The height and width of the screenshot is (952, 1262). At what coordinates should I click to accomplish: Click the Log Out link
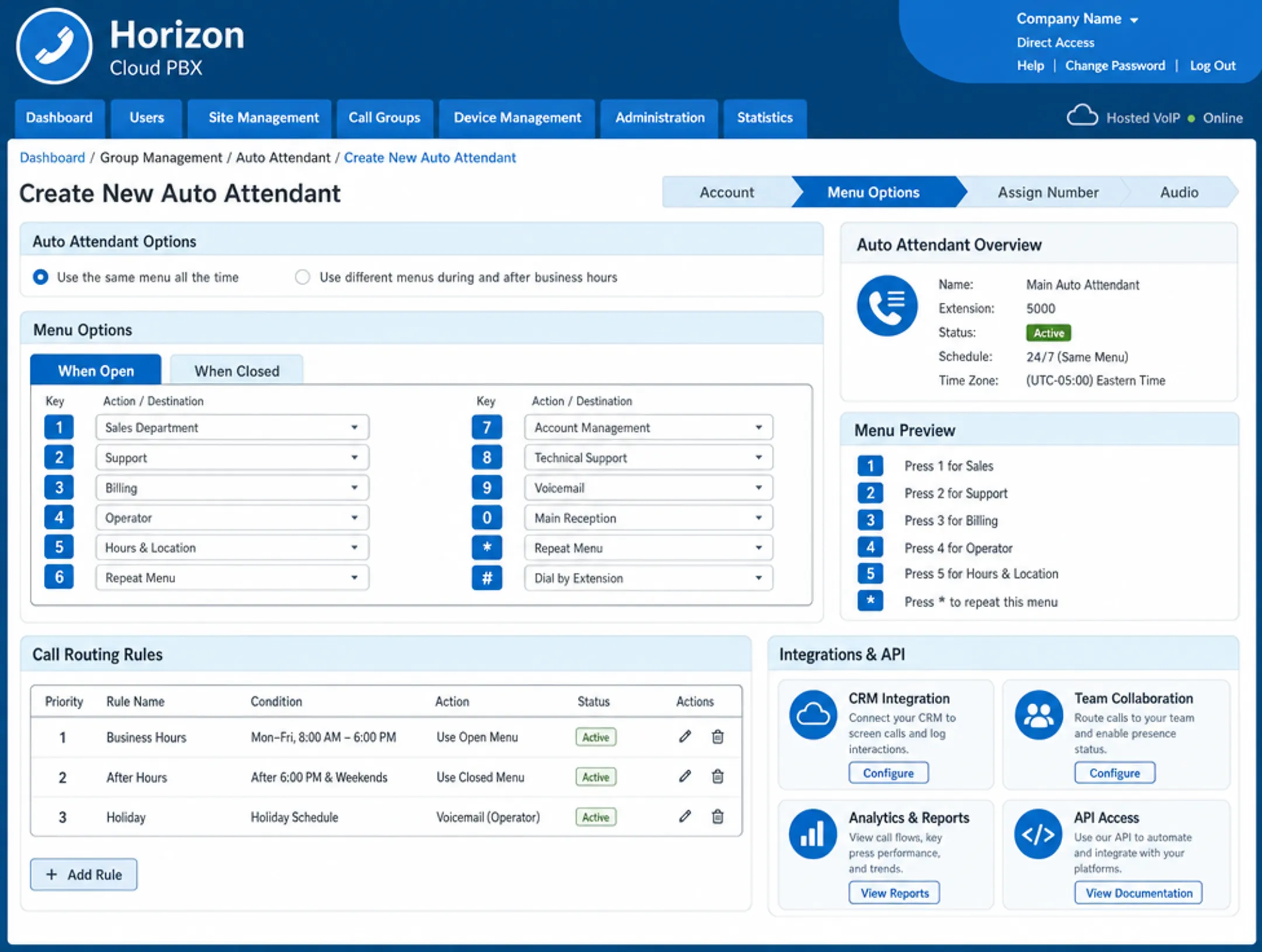click(x=1212, y=65)
